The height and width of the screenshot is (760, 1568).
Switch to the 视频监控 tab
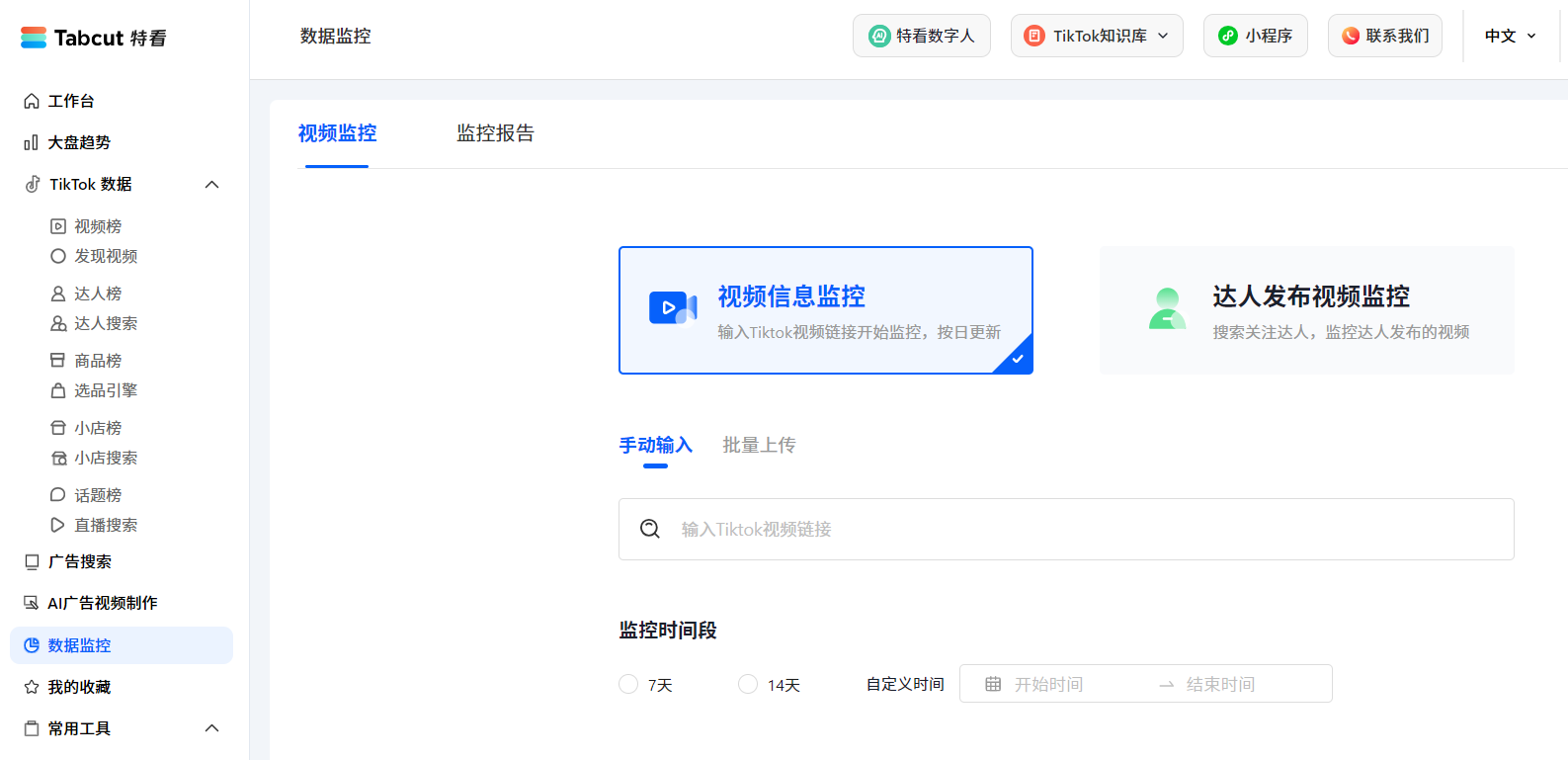tap(337, 133)
